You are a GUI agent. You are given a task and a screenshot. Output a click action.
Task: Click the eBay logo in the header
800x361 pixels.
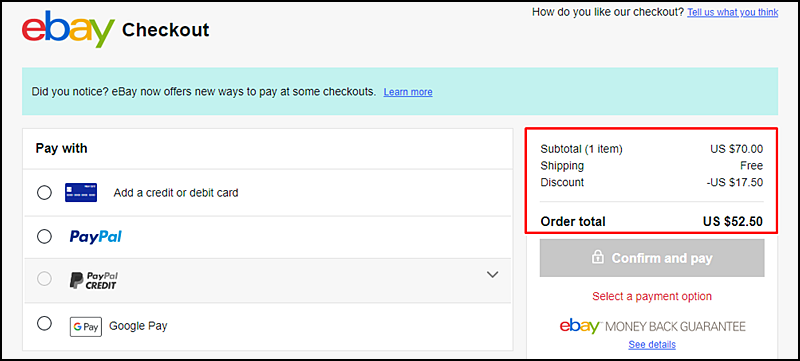[68, 30]
